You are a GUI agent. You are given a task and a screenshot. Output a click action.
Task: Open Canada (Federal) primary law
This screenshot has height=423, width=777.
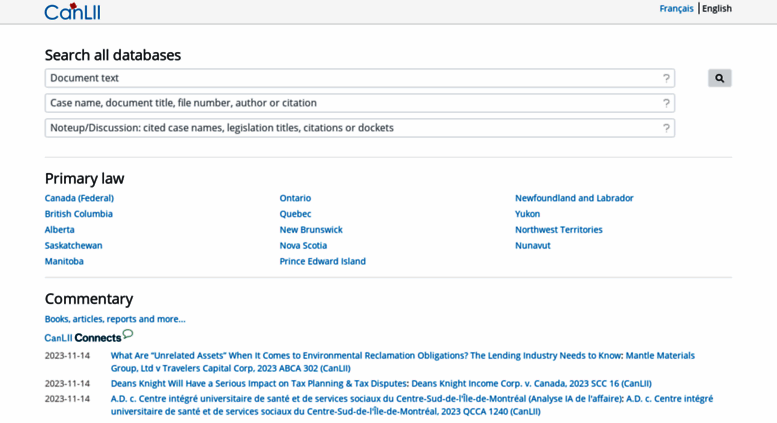[x=79, y=198]
